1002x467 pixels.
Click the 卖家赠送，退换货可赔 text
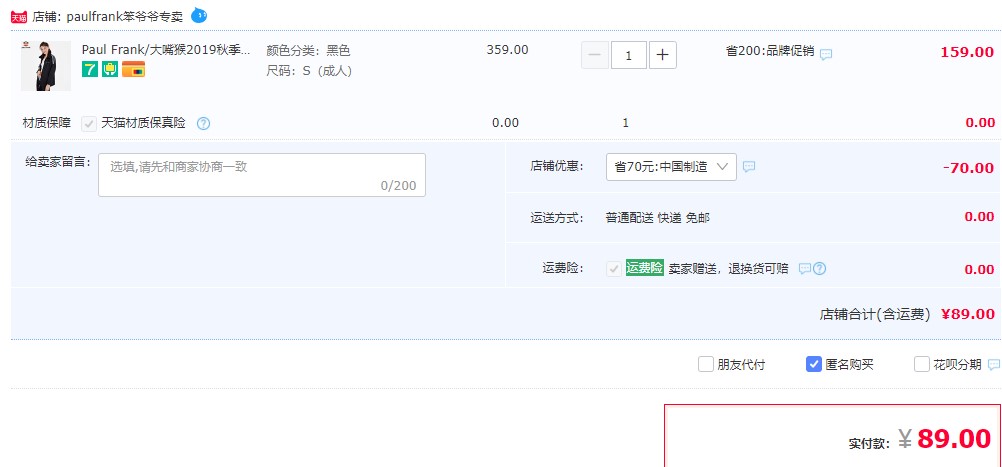pyautogui.click(x=728, y=268)
